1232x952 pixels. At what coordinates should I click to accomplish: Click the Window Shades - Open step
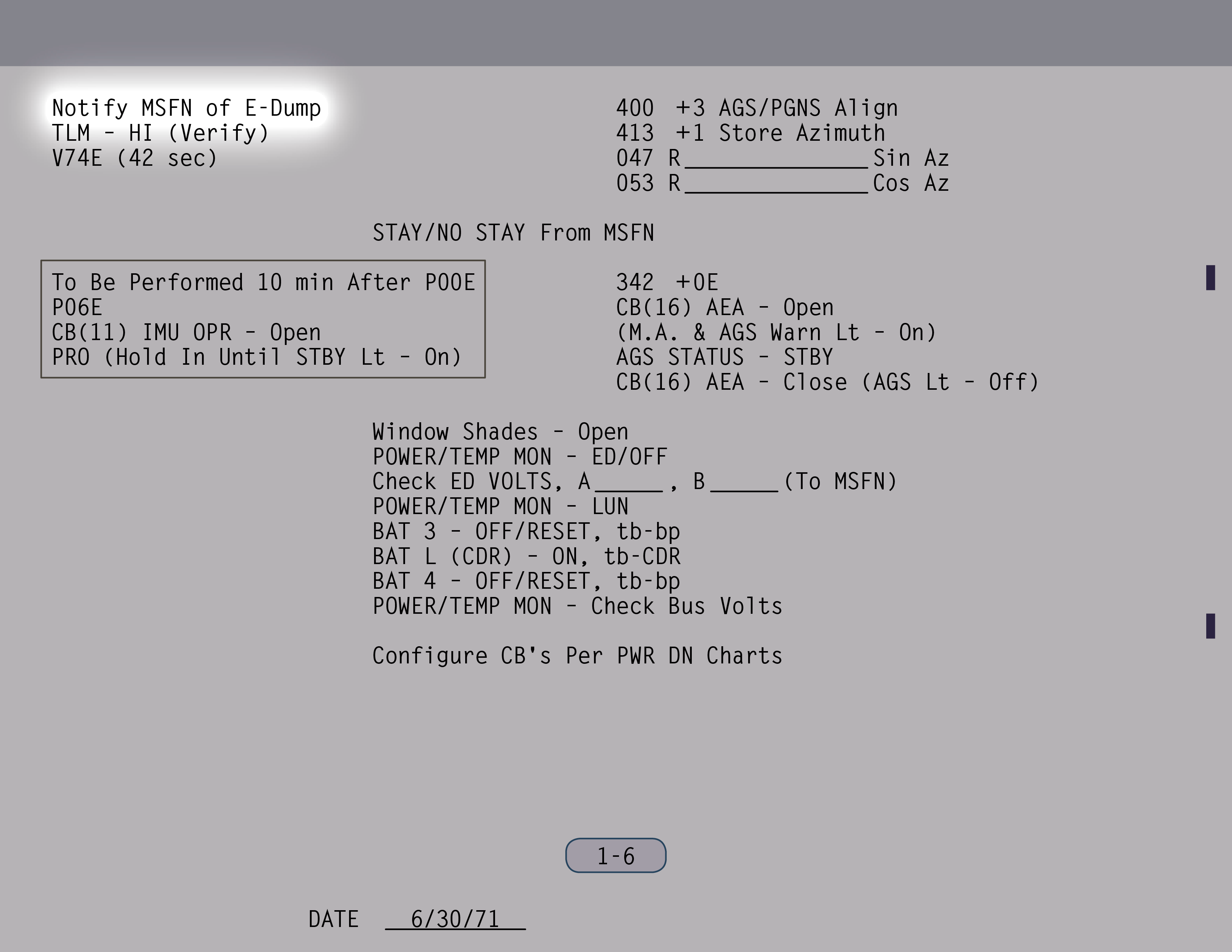point(500,432)
